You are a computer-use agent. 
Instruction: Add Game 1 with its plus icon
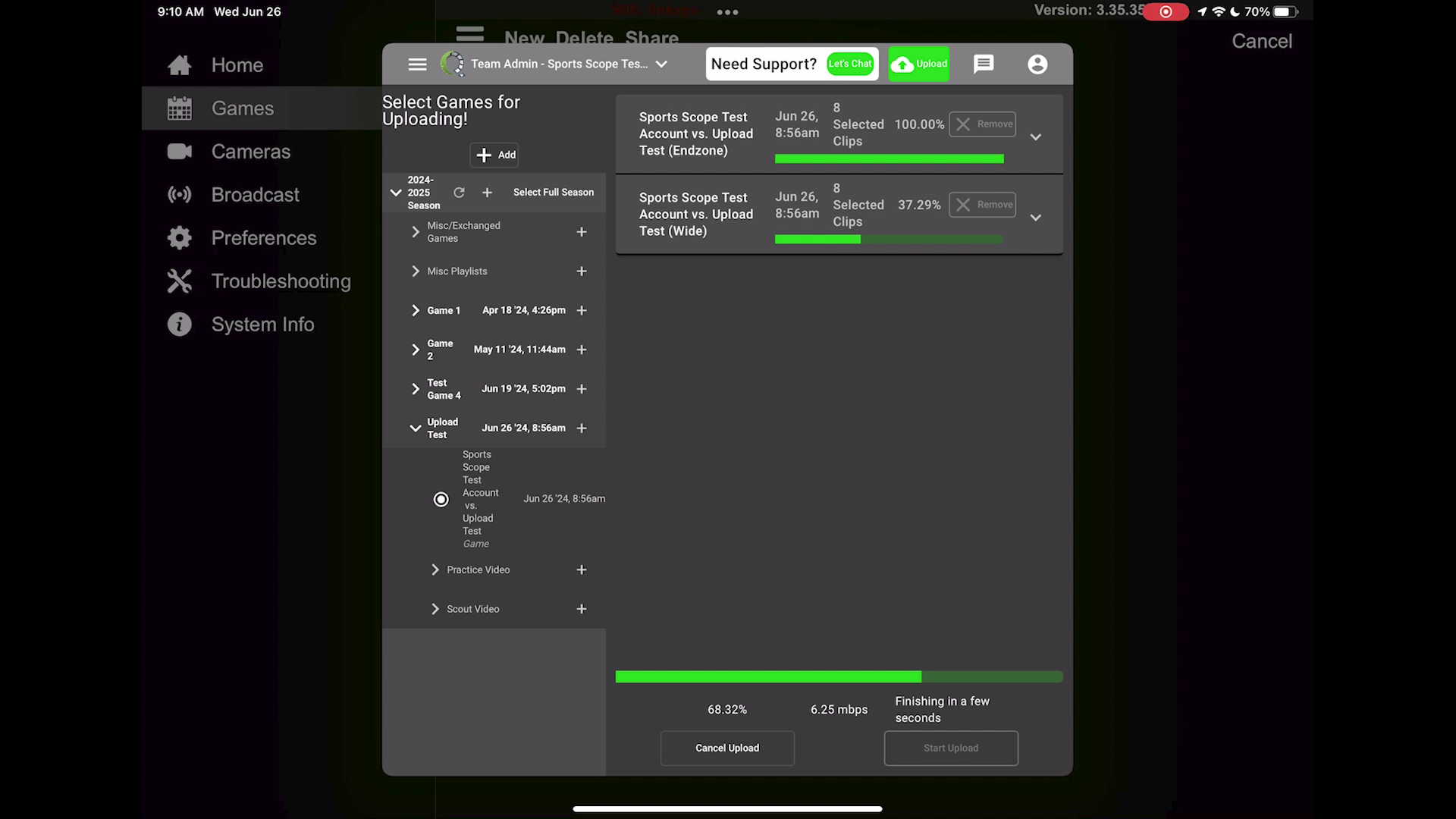pos(582,310)
